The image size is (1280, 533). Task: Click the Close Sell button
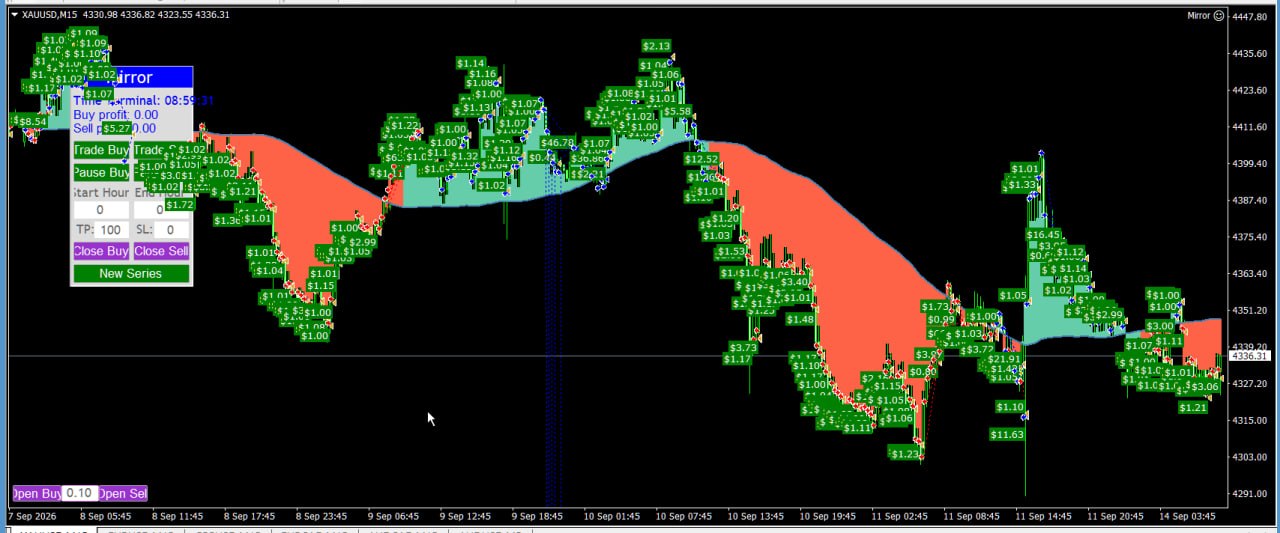(161, 251)
